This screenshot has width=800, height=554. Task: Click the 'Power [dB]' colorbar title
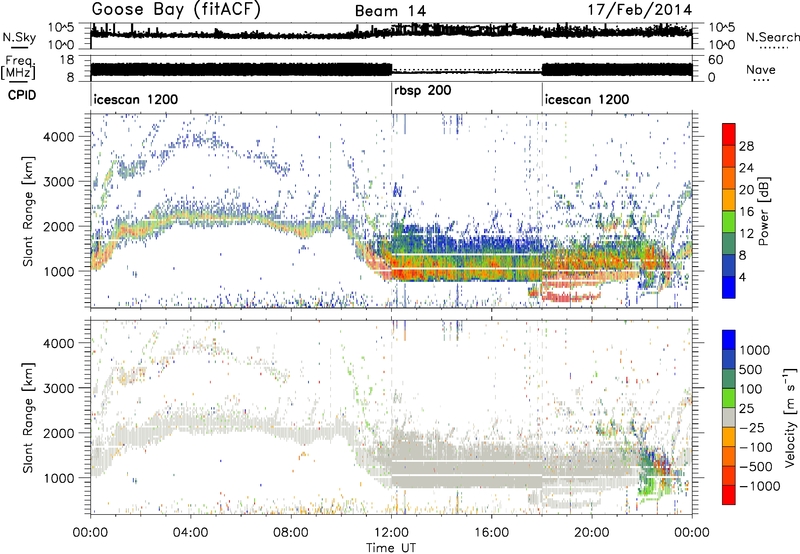[763, 211]
